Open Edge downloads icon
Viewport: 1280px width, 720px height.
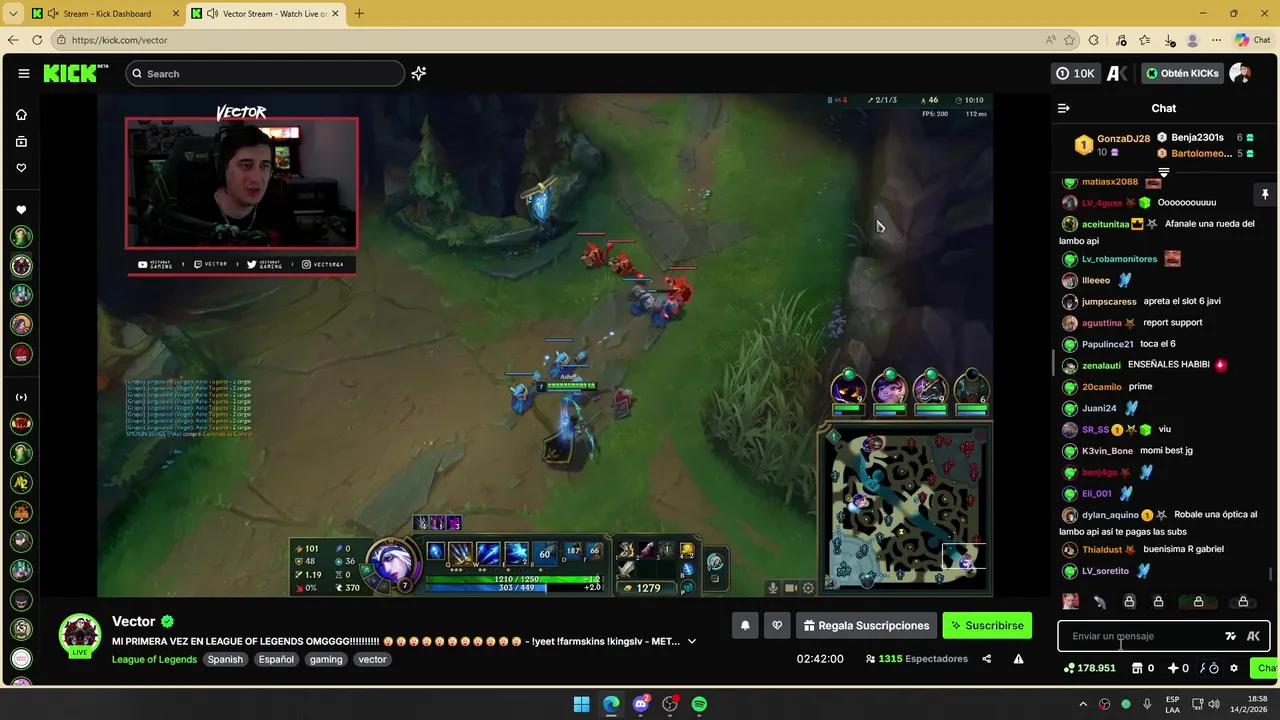coord(1169,40)
